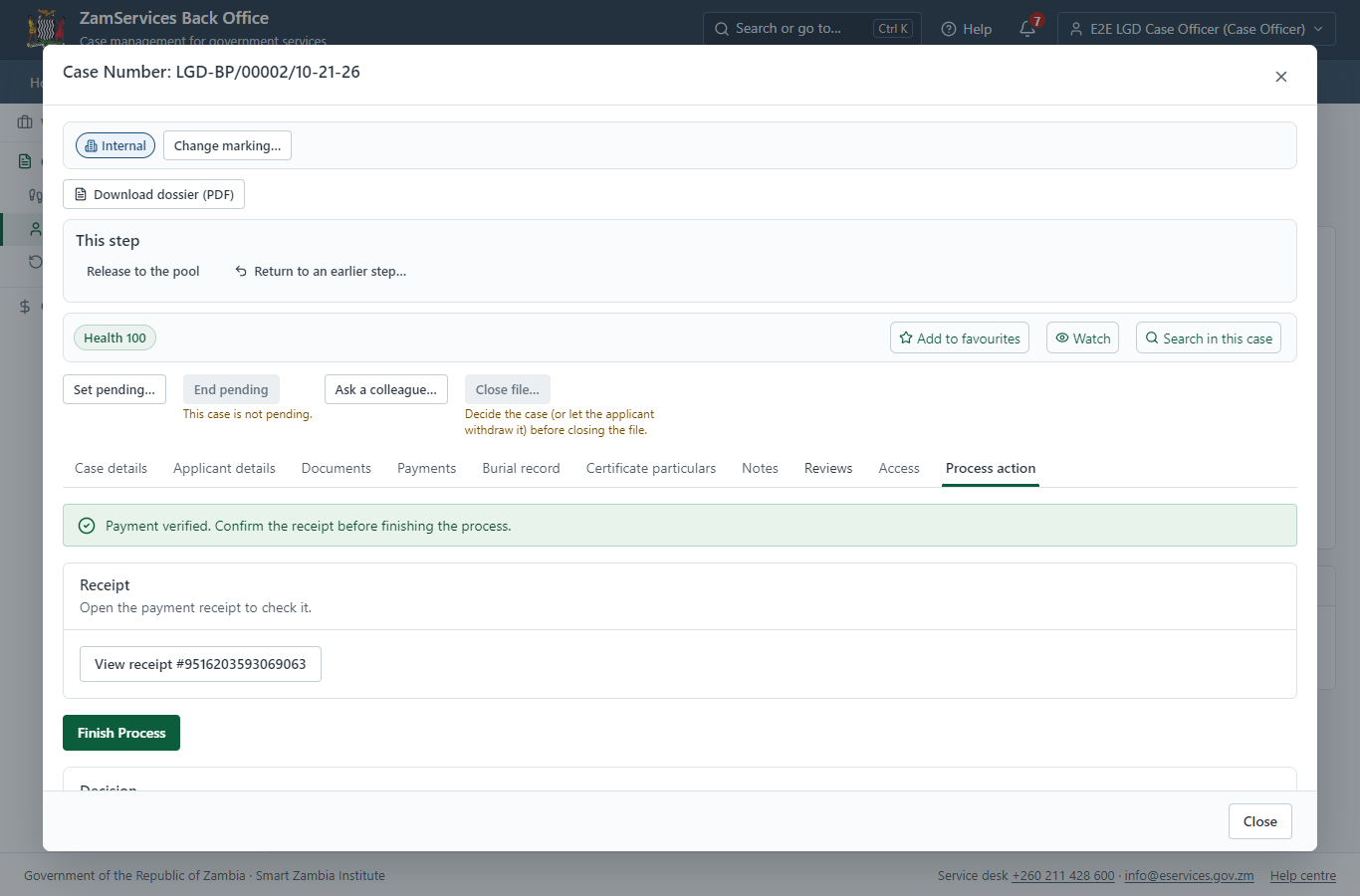1360x896 pixels.
Task: Click the Health 100 badge
Action: tap(114, 338)
